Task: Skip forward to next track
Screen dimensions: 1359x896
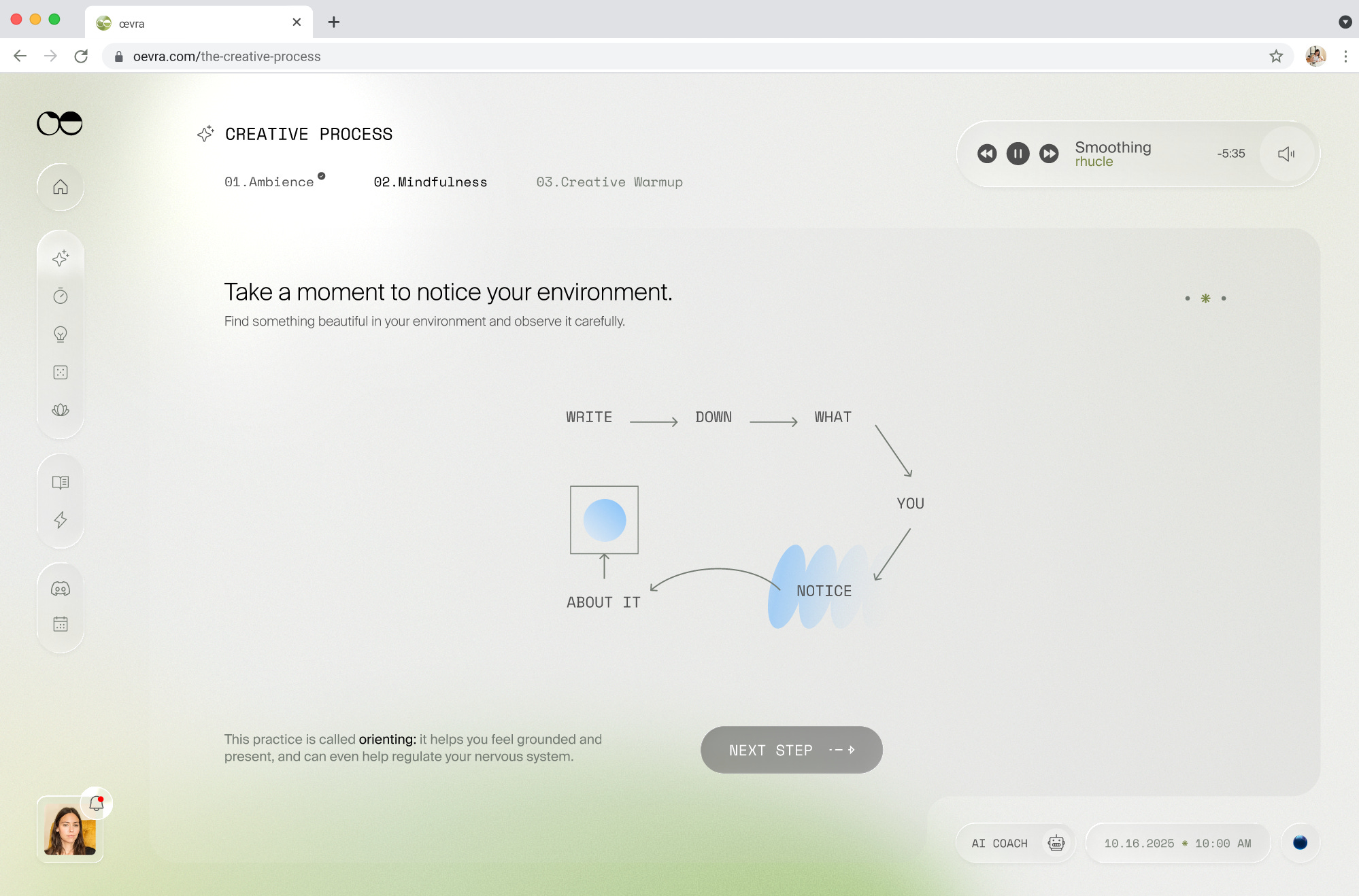Action: (x=1049, y=154)
